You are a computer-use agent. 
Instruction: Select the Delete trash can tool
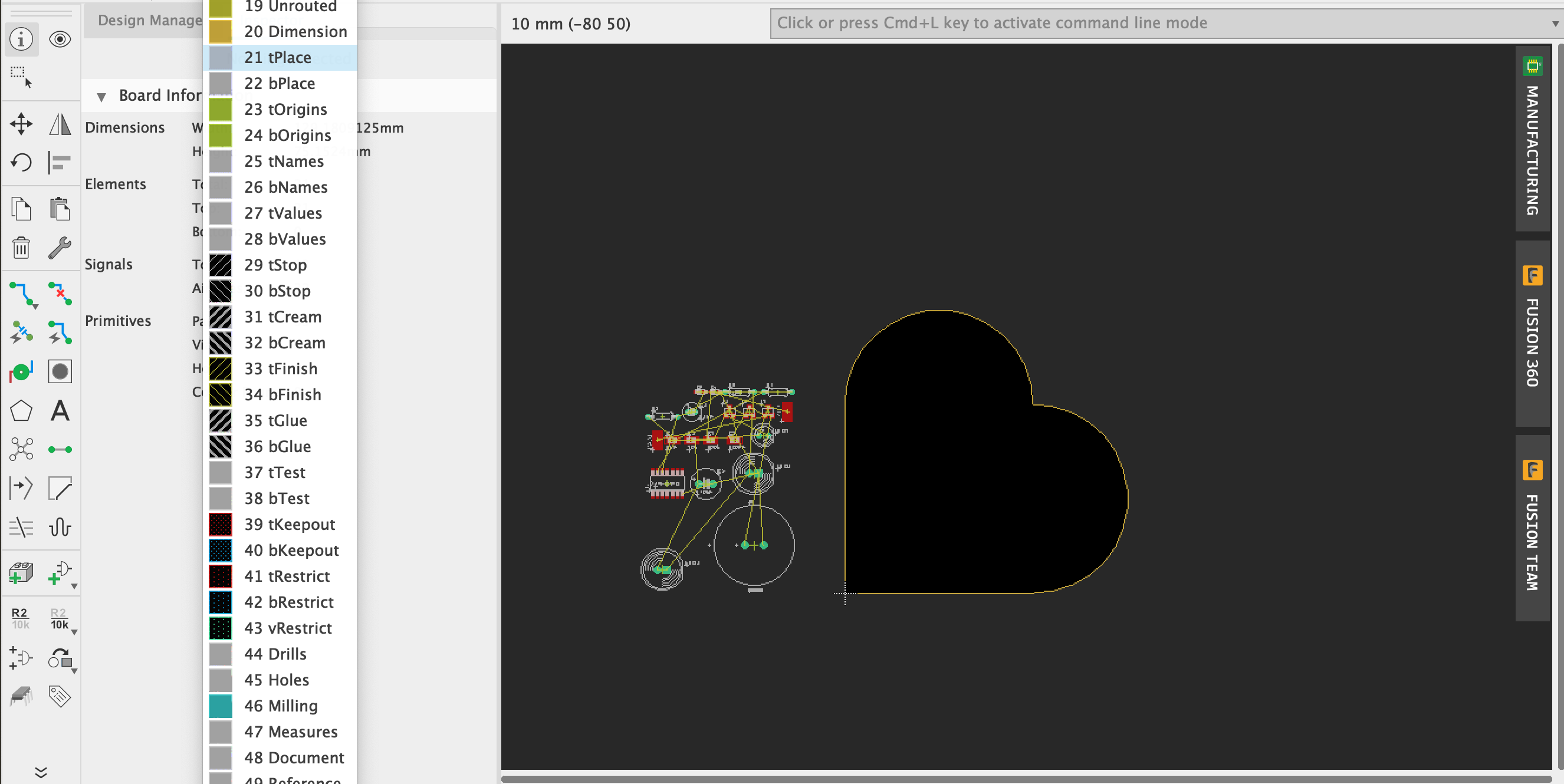(21, 248)
